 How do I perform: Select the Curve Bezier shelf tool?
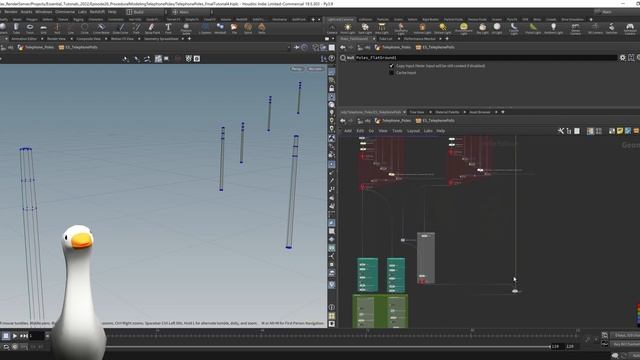click(x=101, y=29)
